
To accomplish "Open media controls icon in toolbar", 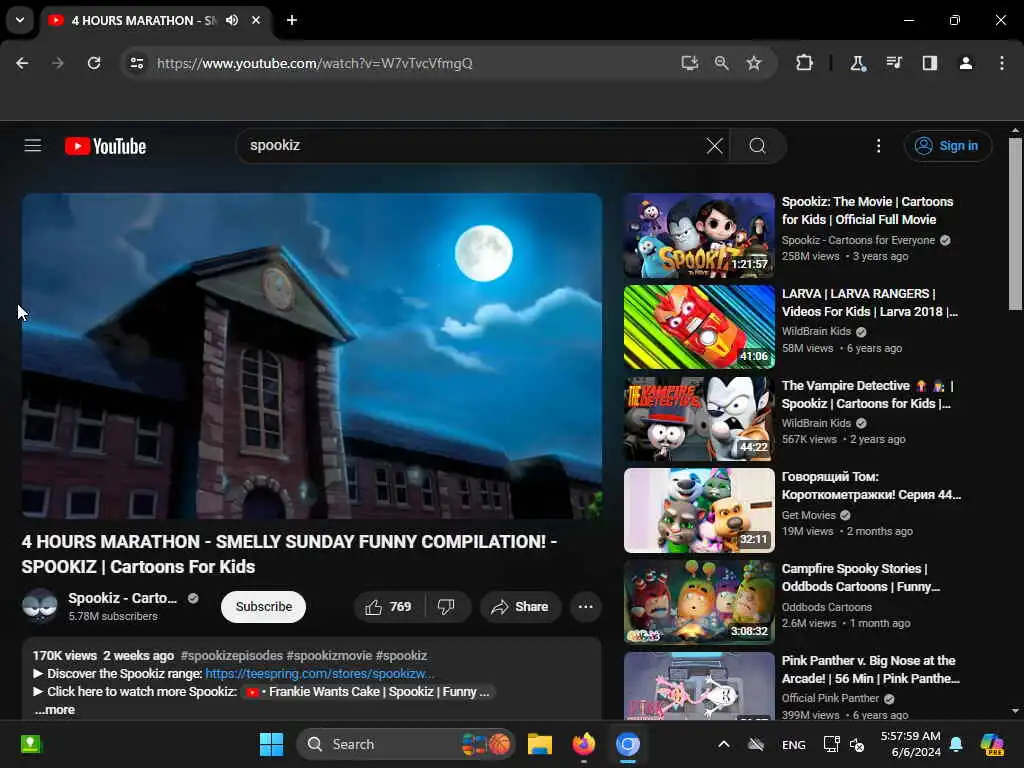I will [x=893, y=63].
